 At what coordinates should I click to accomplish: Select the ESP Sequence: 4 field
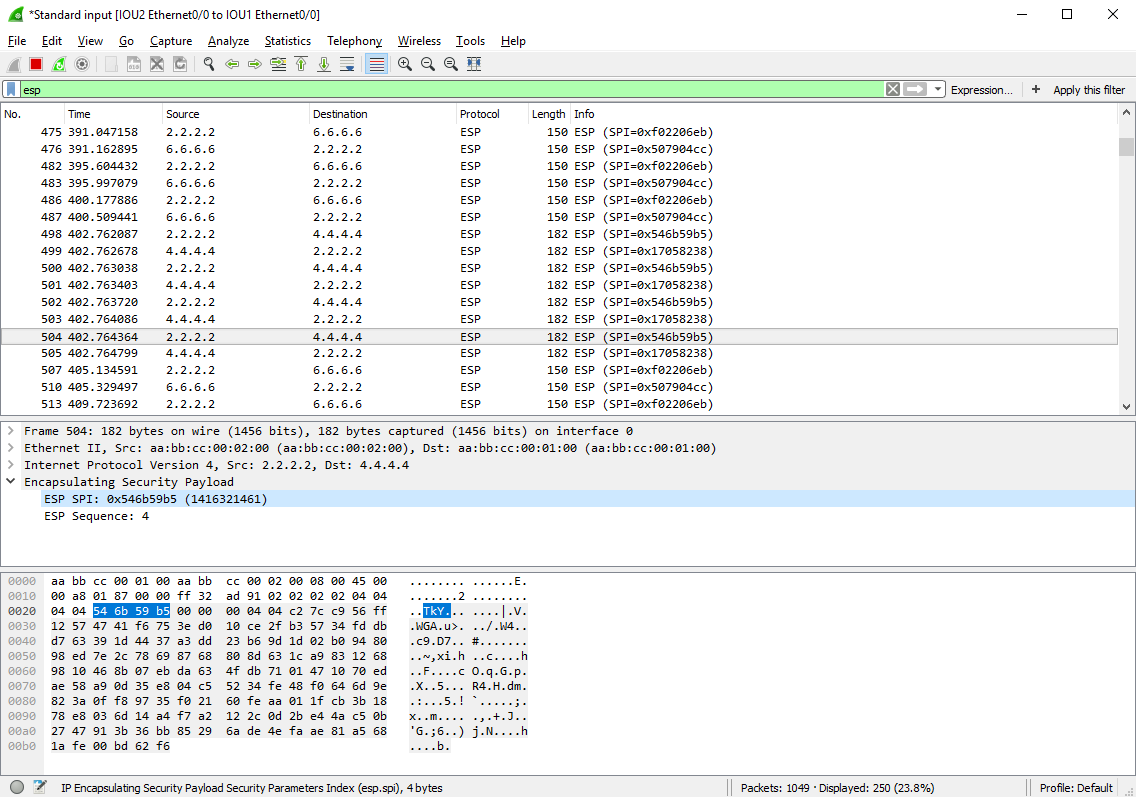tap(96, 516)
